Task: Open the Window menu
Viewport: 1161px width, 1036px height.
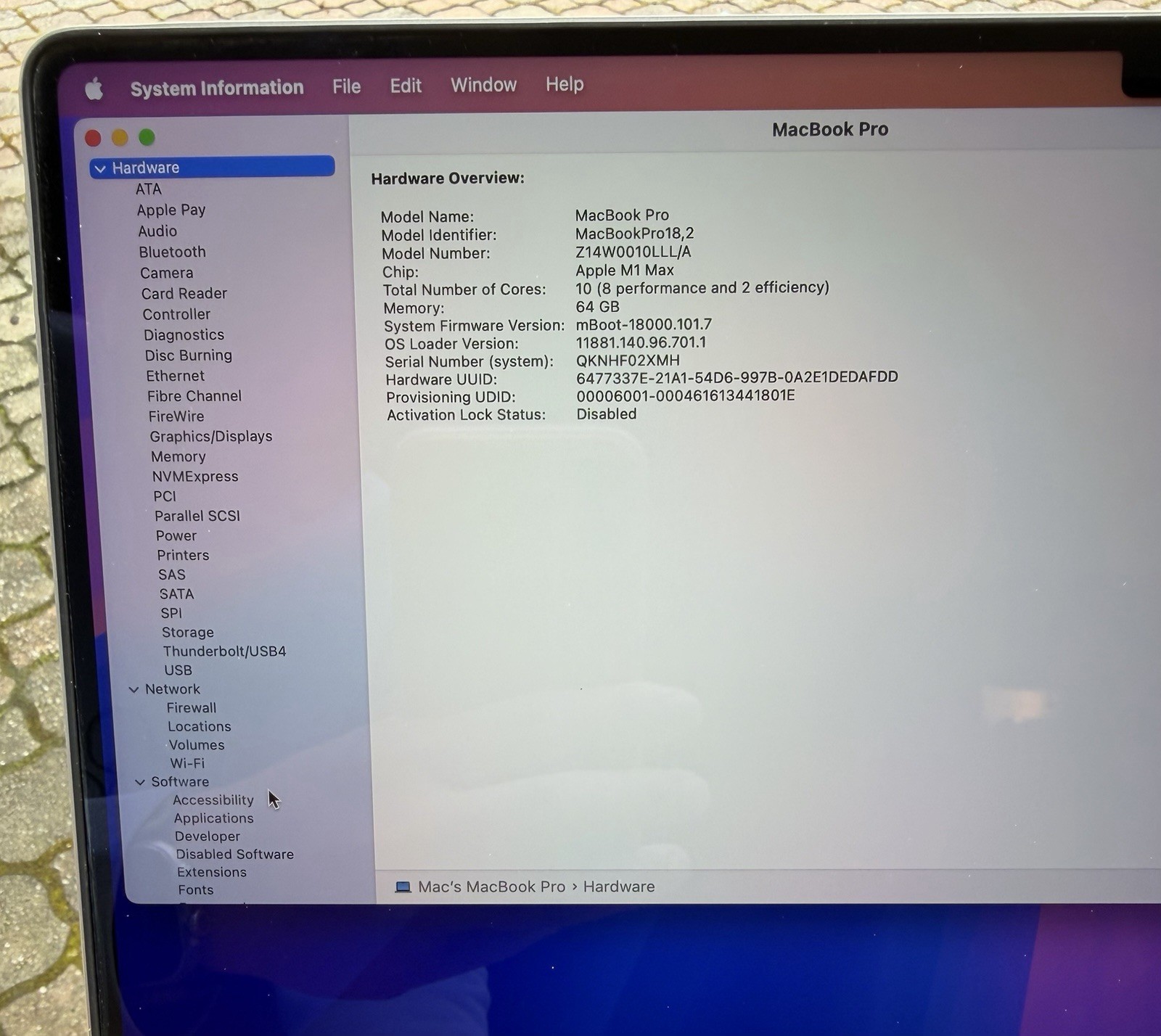Action: click(x=483, y=85)
